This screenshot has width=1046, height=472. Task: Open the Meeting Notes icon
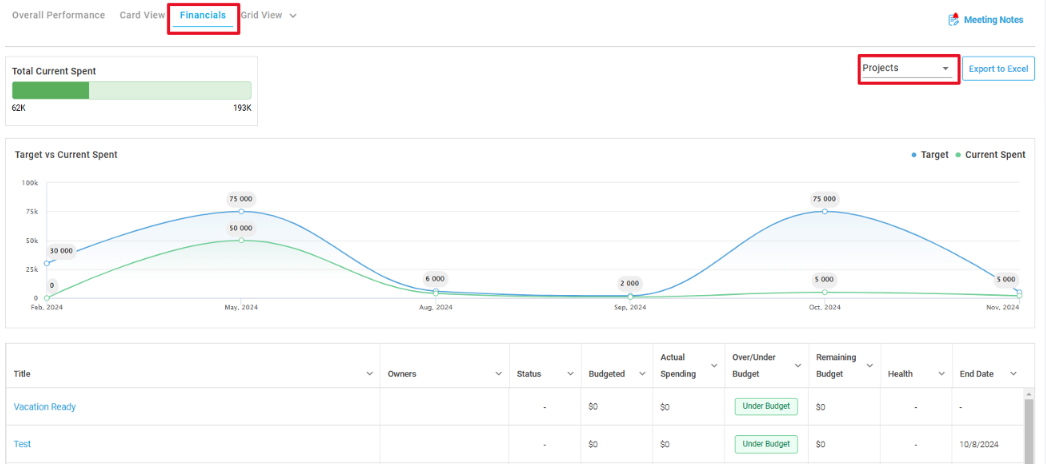953,19
